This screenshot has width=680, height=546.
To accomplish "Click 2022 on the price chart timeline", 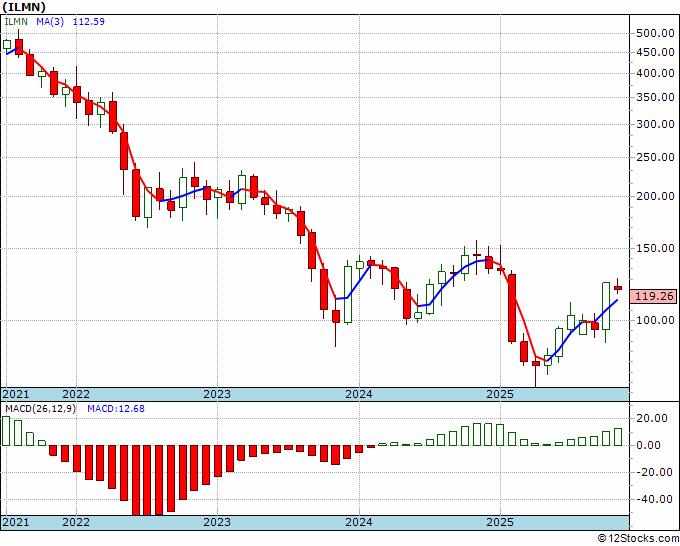I will pyautogui.click(x=75, y=394).
